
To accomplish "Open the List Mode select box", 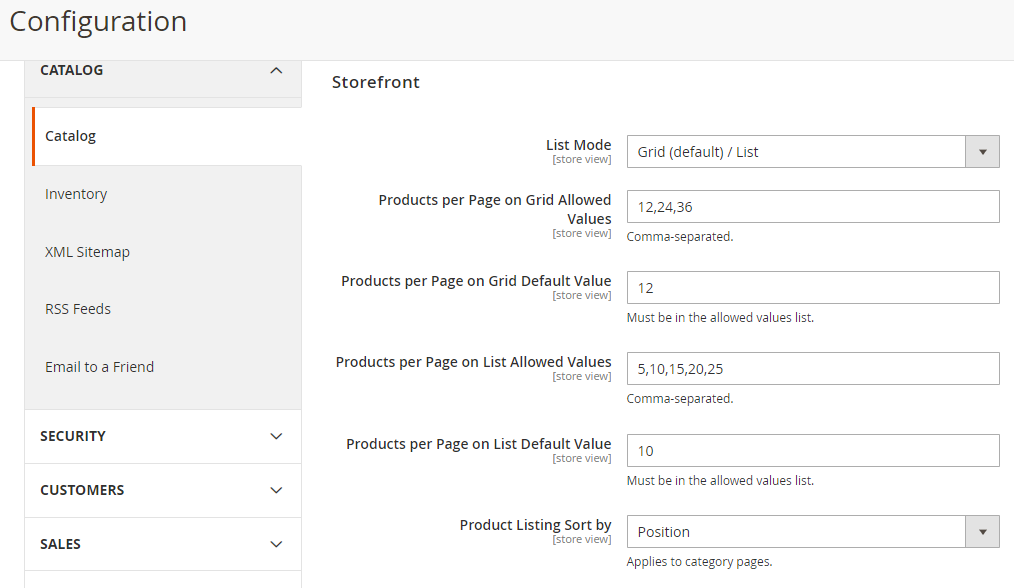I will pyautogui.click(x=796, y=152).
